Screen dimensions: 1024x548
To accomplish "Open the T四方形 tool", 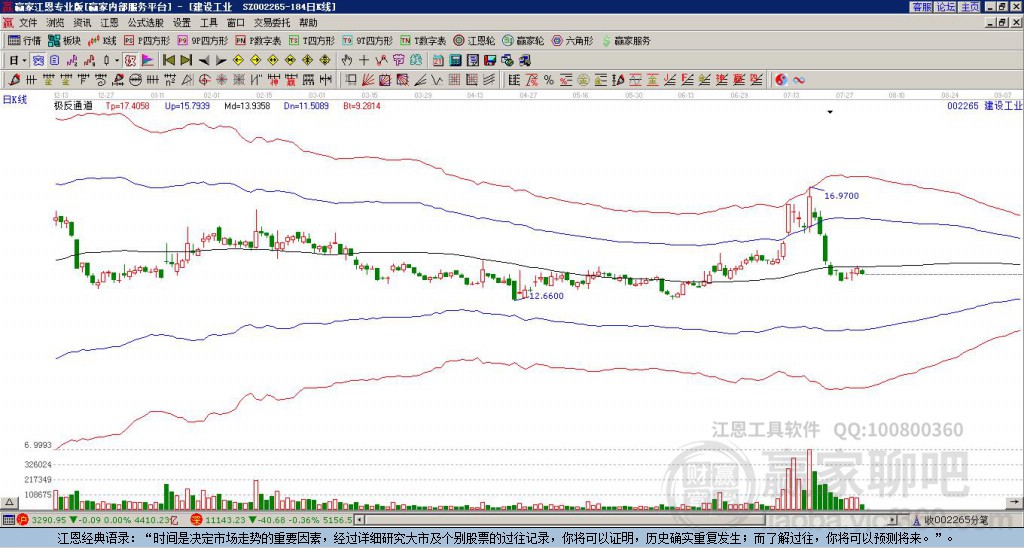I will click(312, 40).
